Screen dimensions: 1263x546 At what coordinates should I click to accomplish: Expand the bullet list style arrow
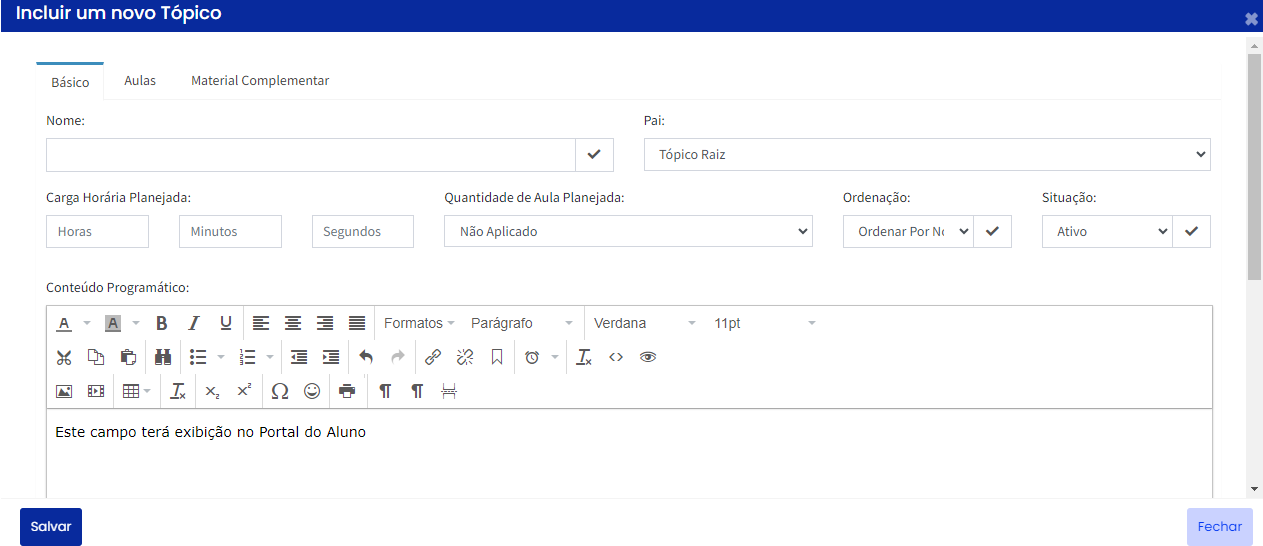pyautogui.click(x=220, y=357)
